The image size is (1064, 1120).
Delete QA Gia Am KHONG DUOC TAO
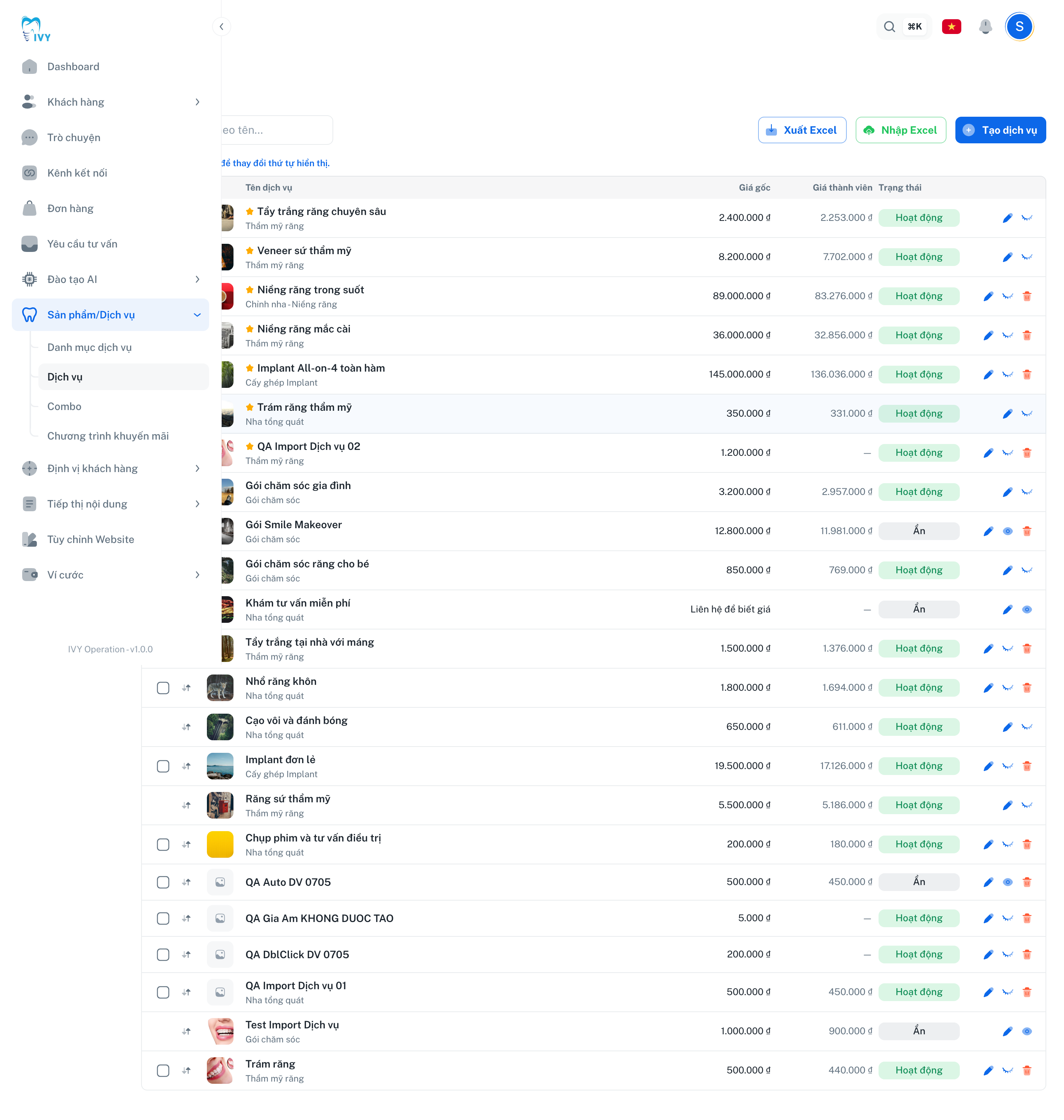click(x=1027, y=918)
